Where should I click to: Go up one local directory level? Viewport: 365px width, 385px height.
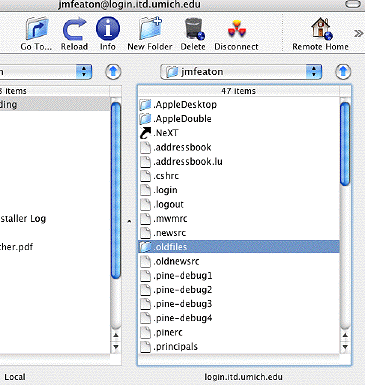coord(113,72)
